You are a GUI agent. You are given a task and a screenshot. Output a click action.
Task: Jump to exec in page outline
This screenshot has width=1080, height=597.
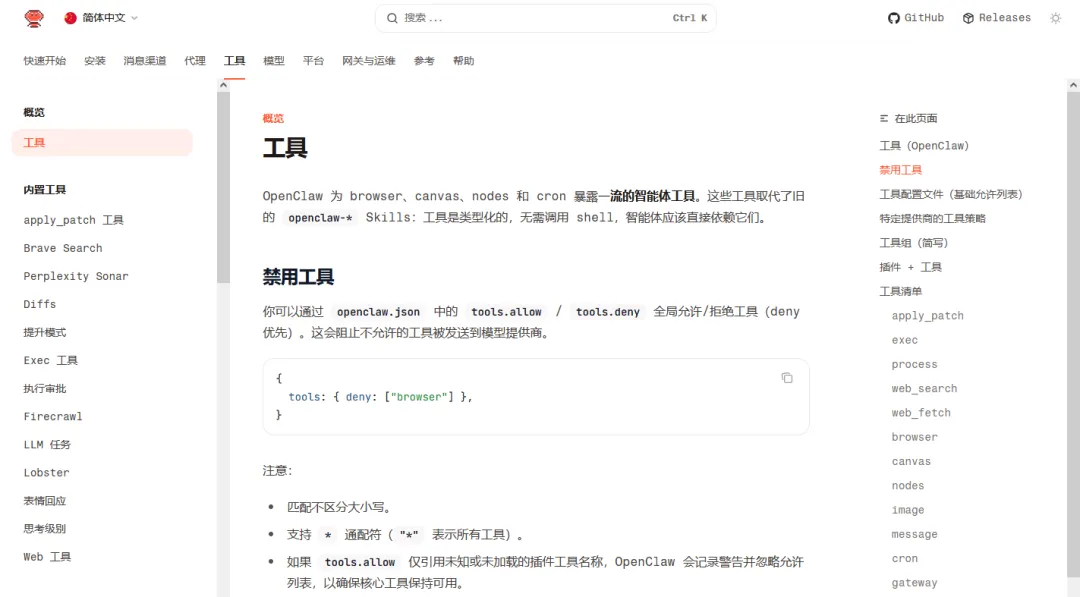pos(904,340)
